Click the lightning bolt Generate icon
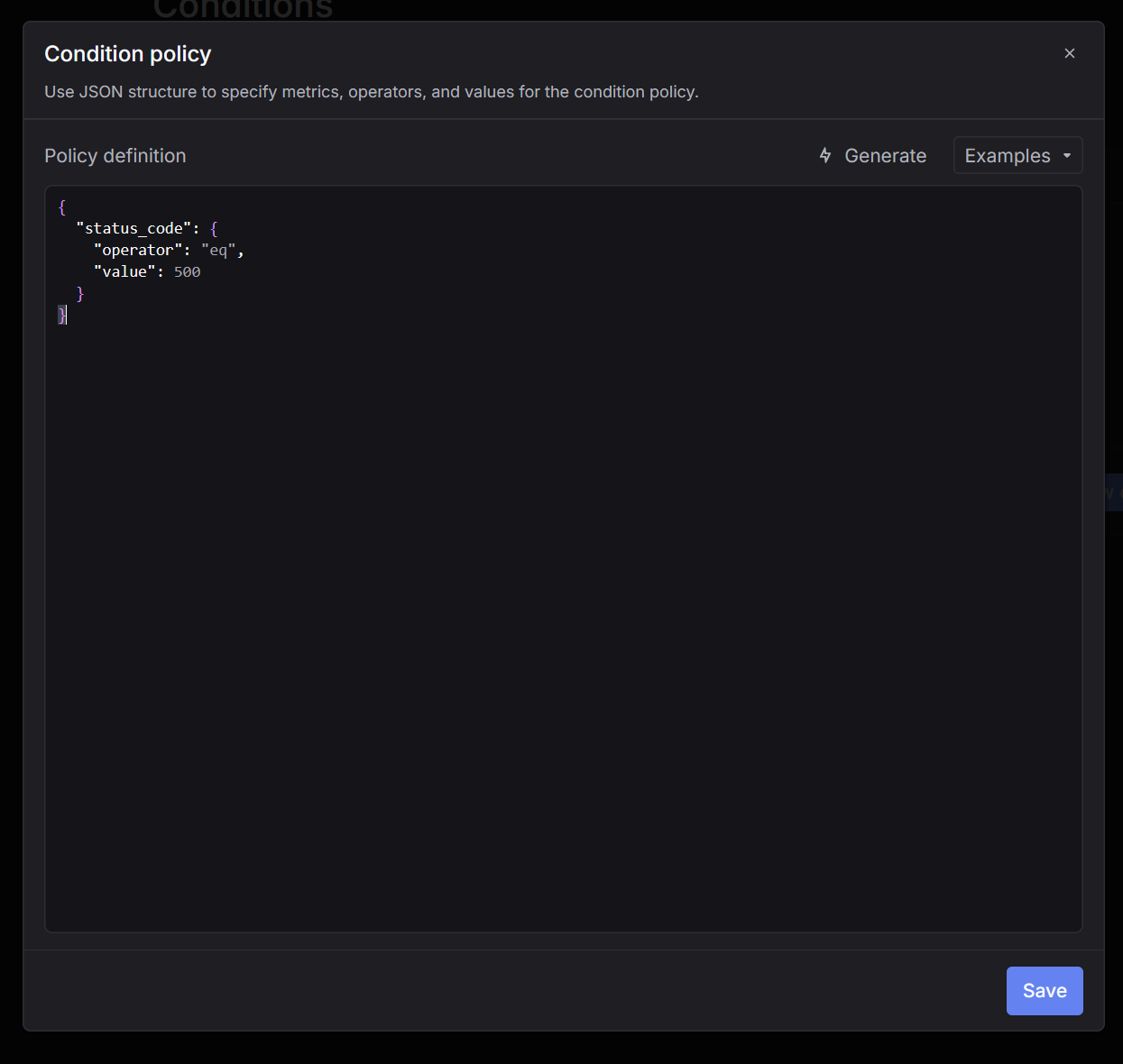Image resolution: width=1123 pixels, height=1064 pixels. click(824, 155)
